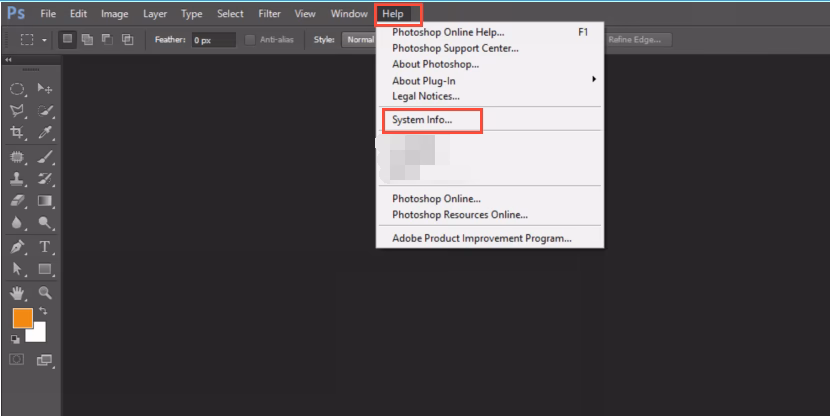The height and width of the screenshot is (416, 830).
Task: Select the Horizontal Type tool
Action: (44, 247)
